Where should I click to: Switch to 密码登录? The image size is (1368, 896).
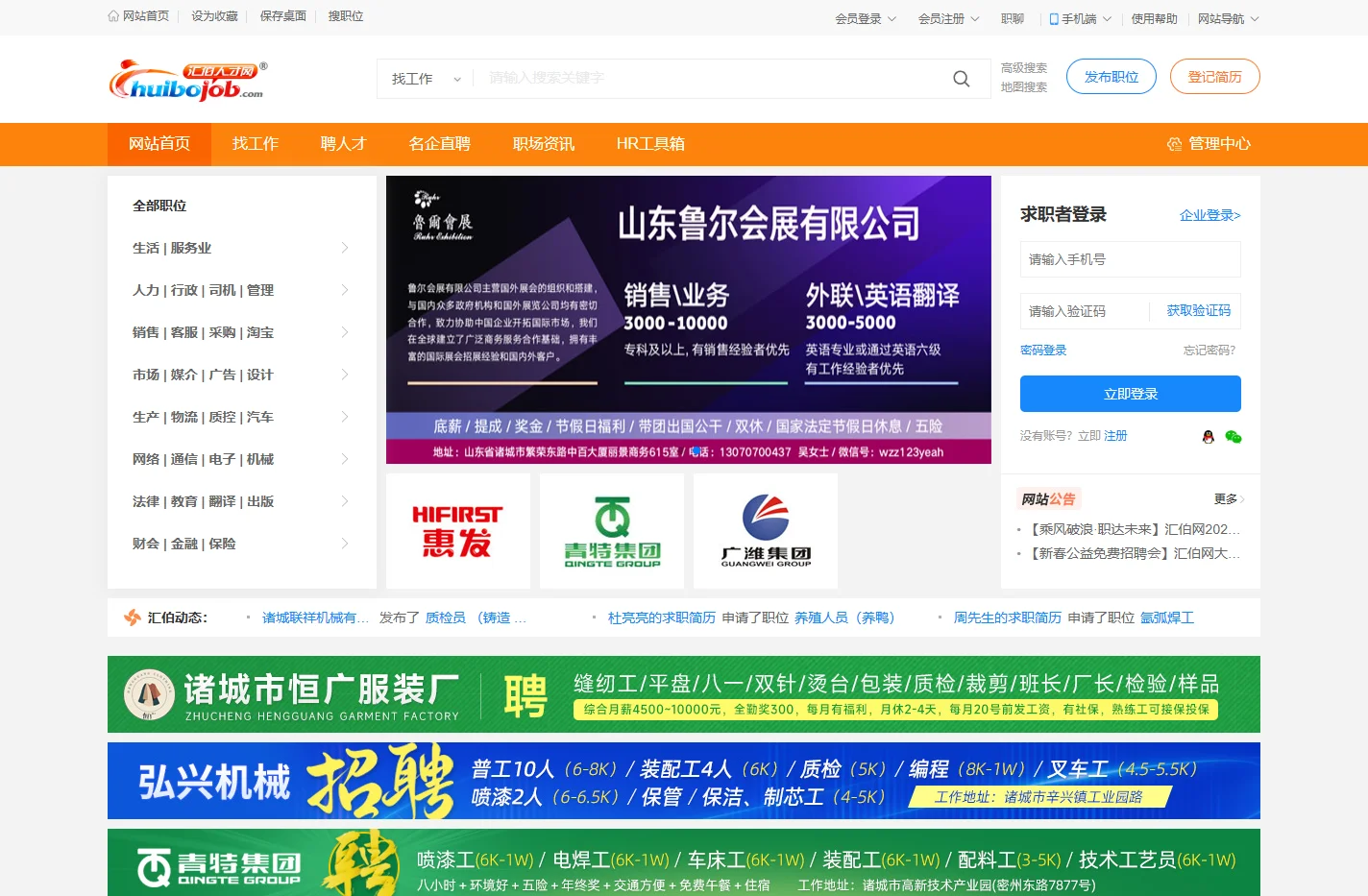[1043, 351]
